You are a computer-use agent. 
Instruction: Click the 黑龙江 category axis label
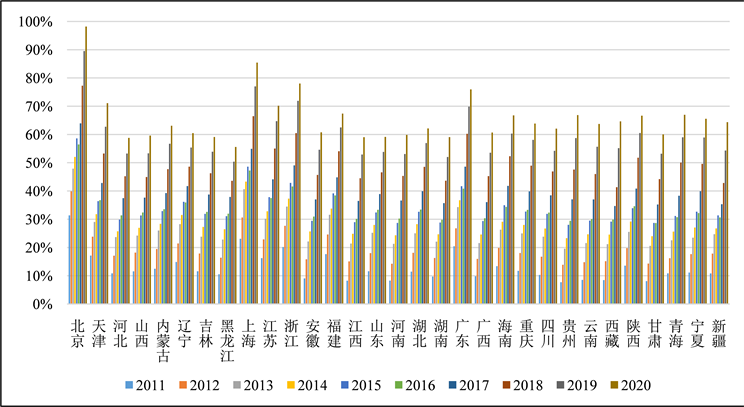click(x=228, y=340)
